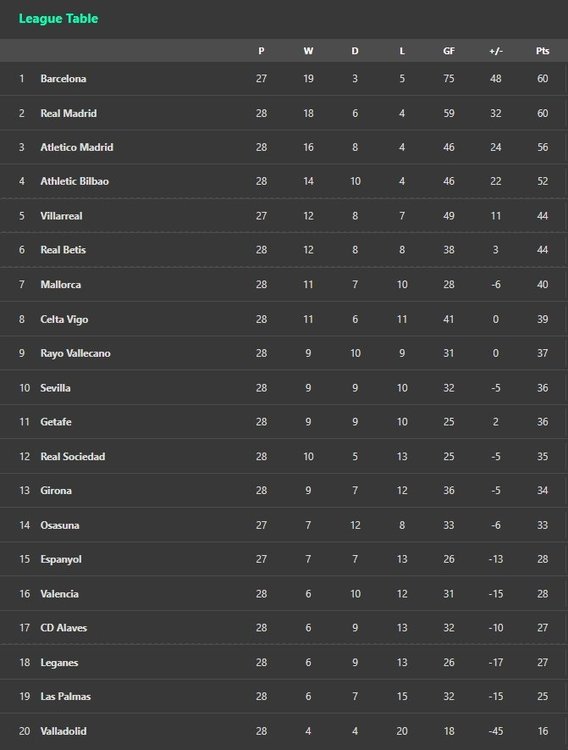Select Las Palmas team link
Image resolution: width=568 pixels, height=750 pixels.
click(66, 696)
